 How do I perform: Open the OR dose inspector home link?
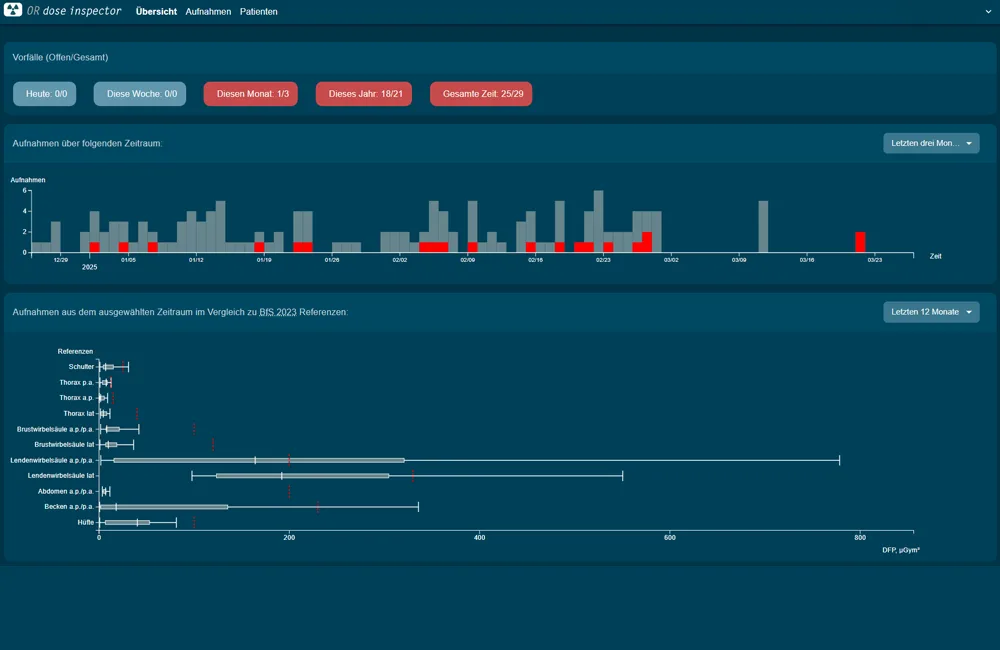[x=75, y=12]
